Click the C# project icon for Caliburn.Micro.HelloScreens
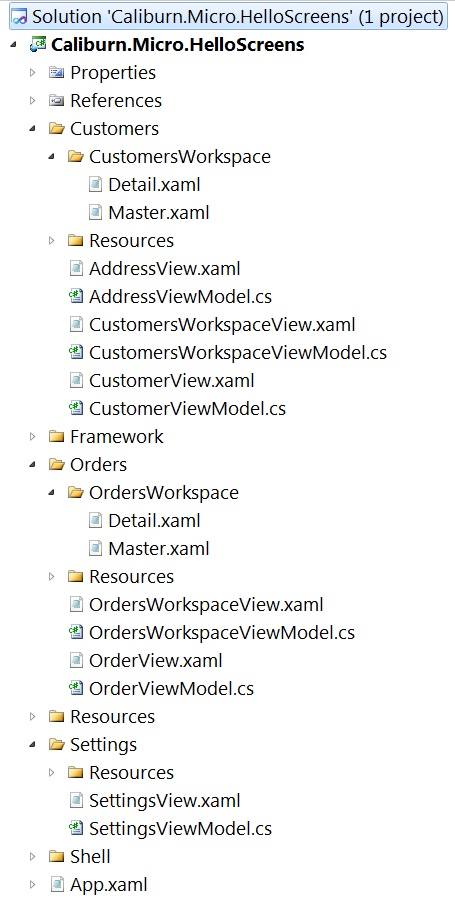Screen dimensions: 455x904 [x=38, y=45]
